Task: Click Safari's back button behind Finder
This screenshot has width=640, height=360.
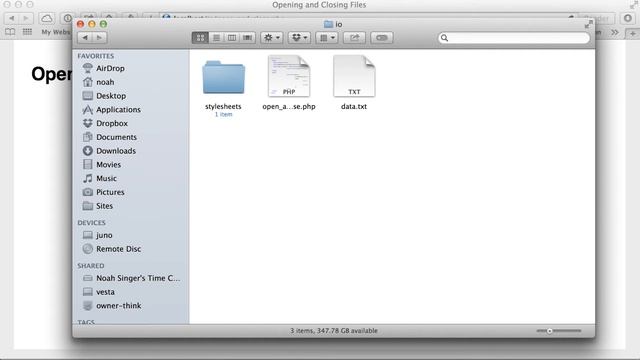Action: tap(11, 18)
